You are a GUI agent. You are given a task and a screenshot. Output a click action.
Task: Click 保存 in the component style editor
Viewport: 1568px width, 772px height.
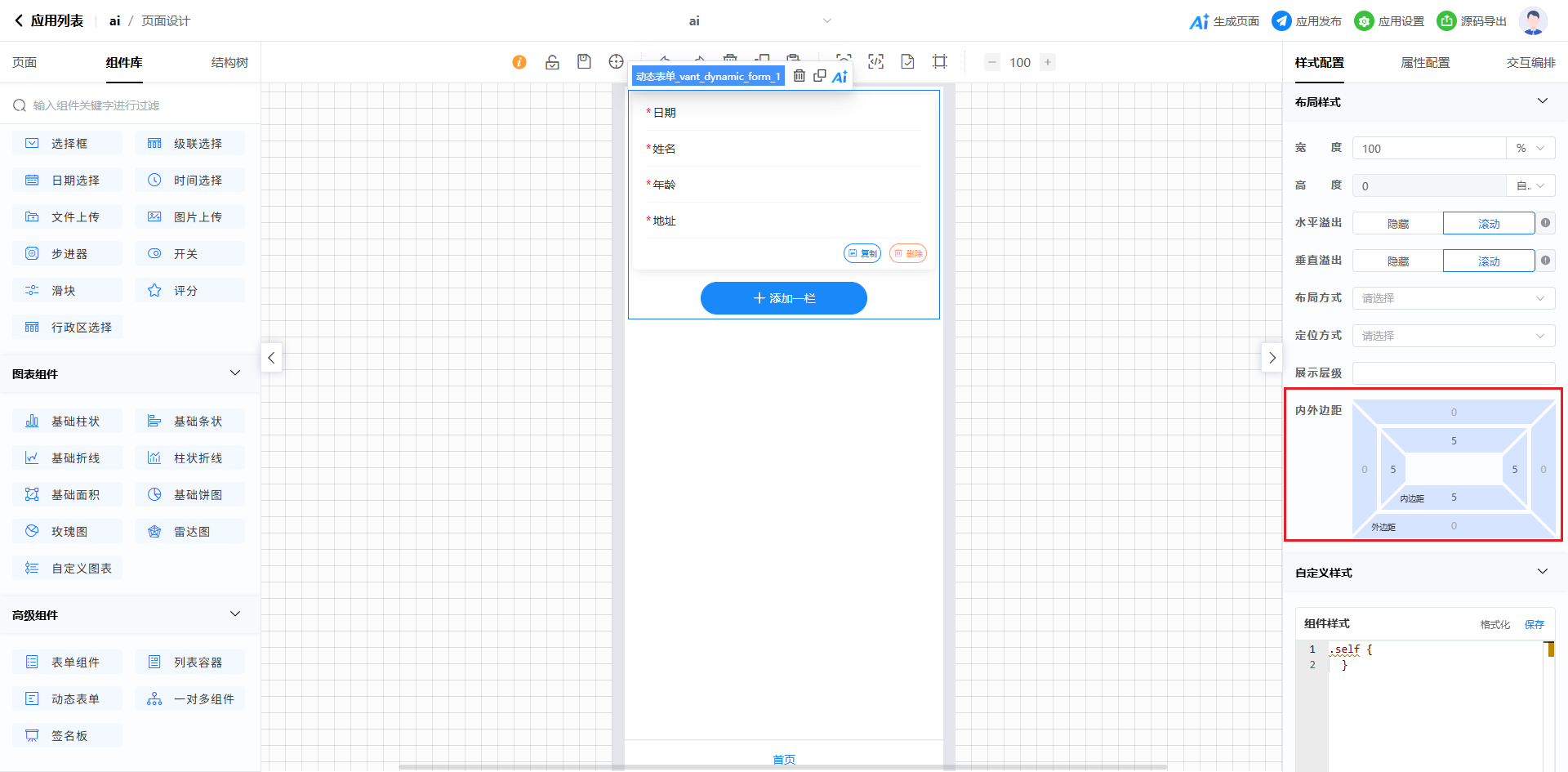point(1534,624)
